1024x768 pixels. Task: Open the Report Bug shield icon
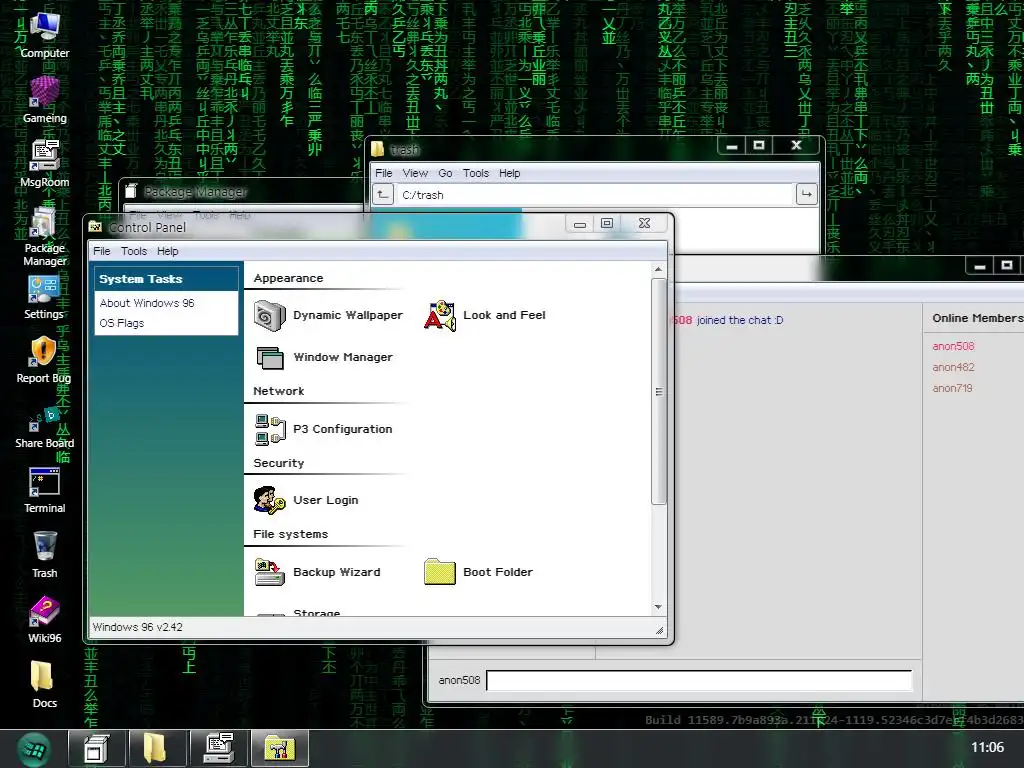44,360
